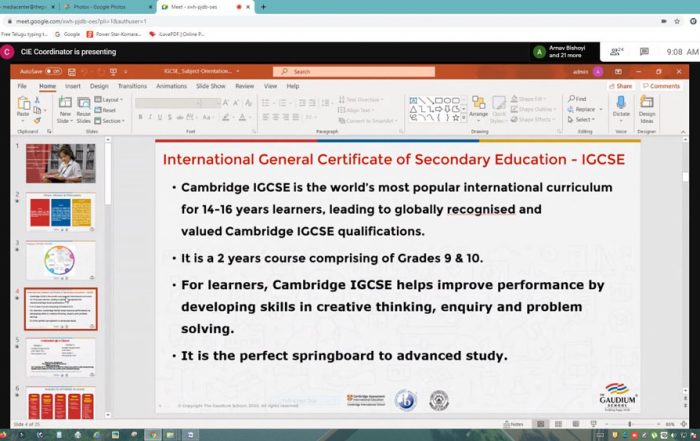The width and height of the screenshot is (700, 441).
Task: Open the Shape Outline dropdown
Action: click(x=533, y=109)
